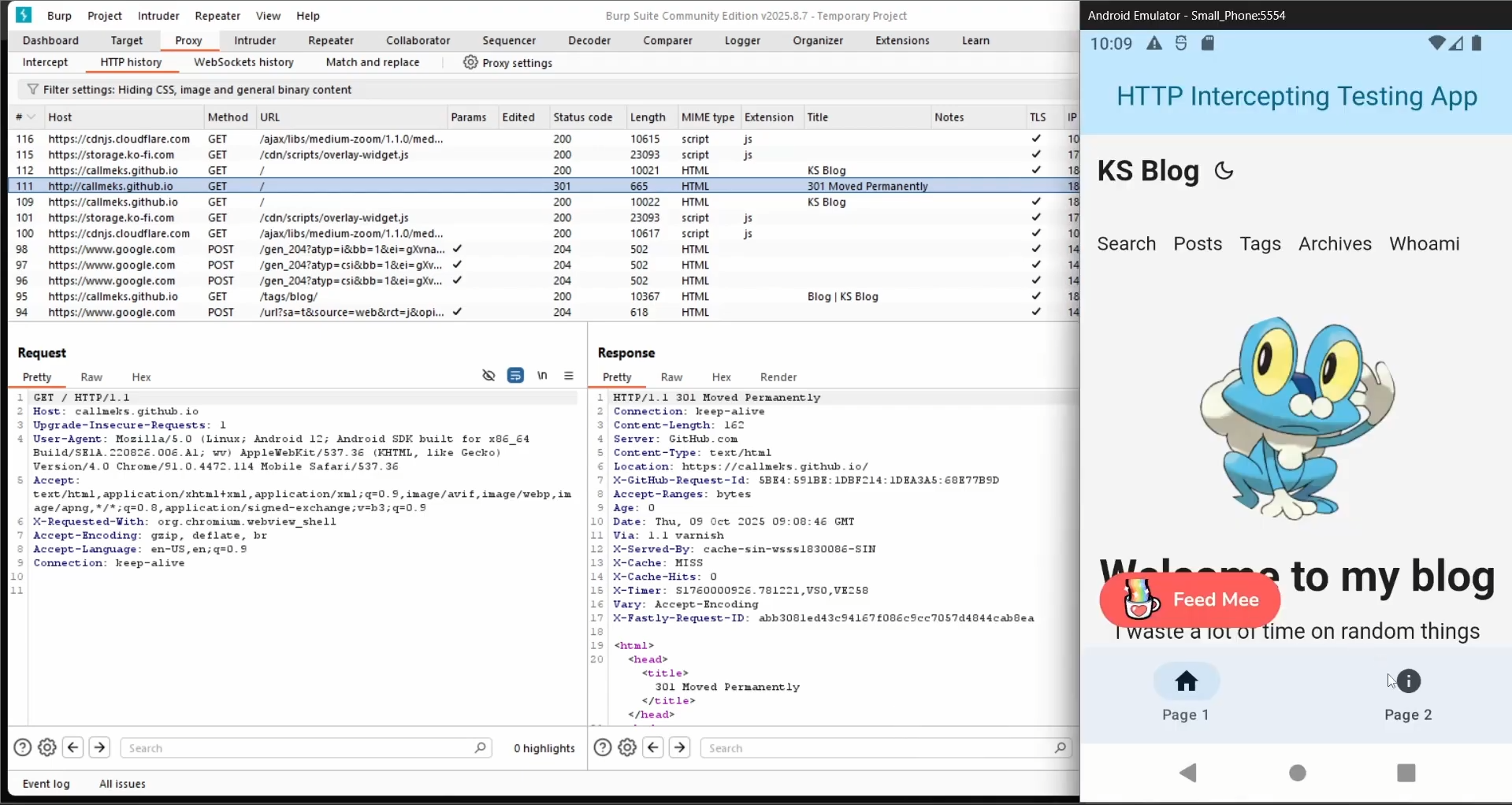Image resolution: width=1512 pixels, height=805 pixels.
Task: Tap the Page 1 home icon
Action: pos(1187,681)
